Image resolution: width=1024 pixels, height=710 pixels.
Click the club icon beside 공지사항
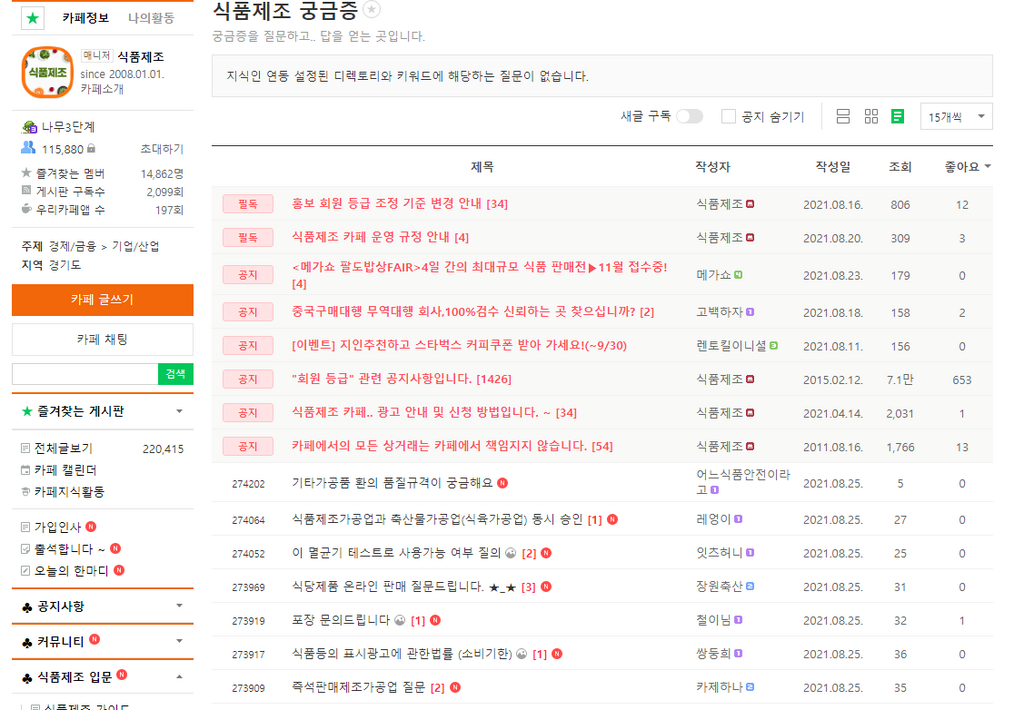coord(27,607)
